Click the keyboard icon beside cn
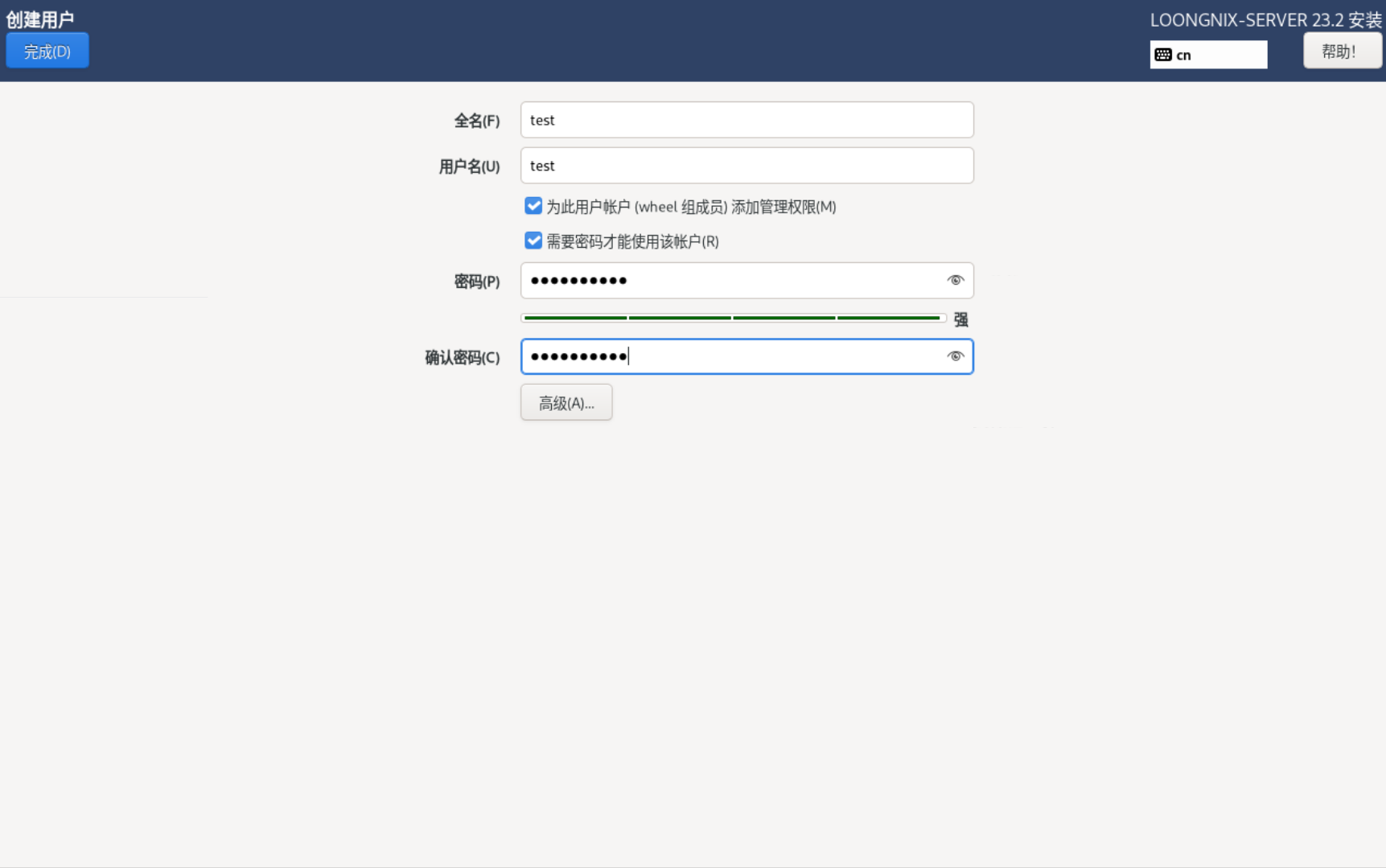 click(x=1163, y=55)
